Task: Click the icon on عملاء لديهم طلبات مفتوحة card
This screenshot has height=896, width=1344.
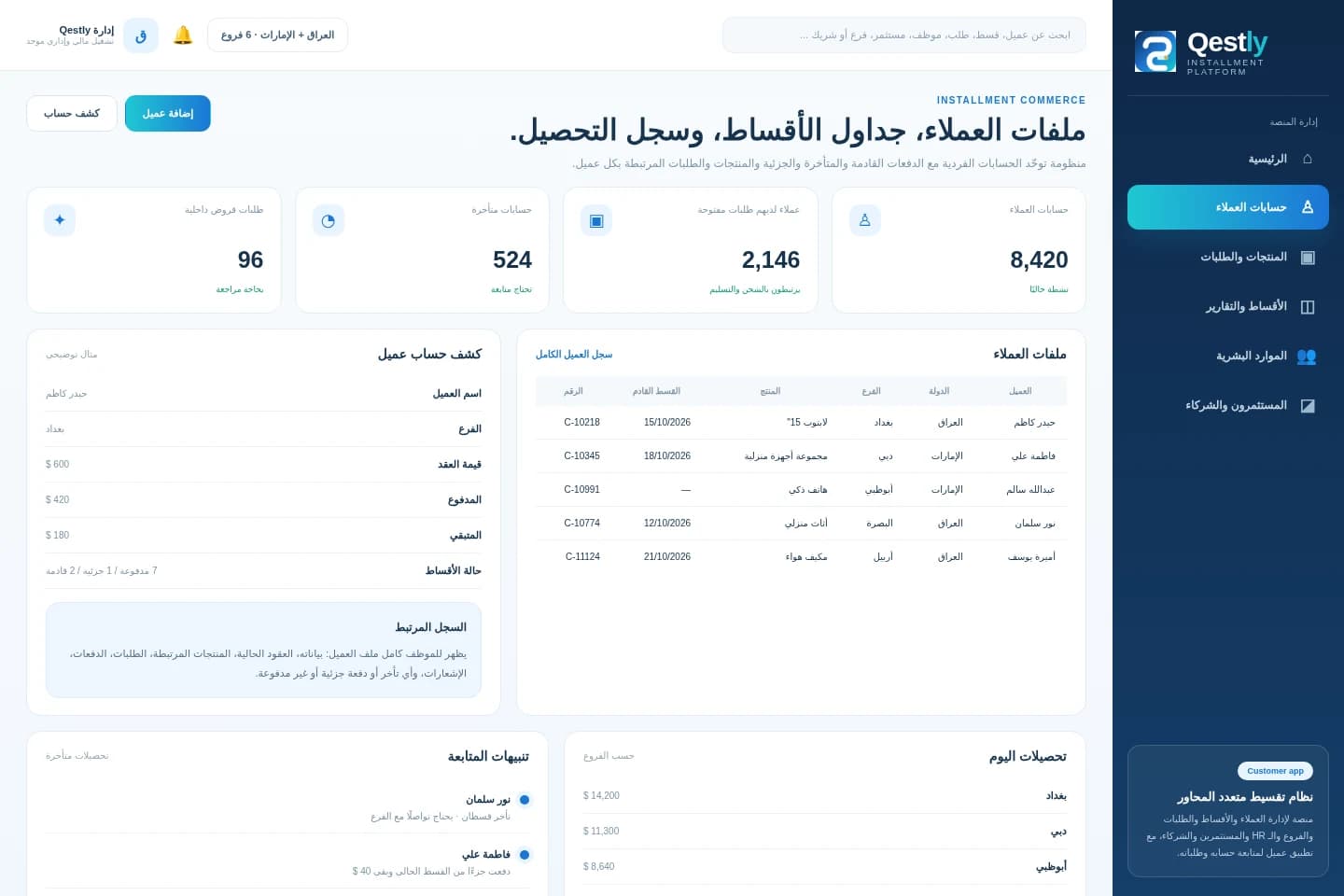Action: click(596, 220)
